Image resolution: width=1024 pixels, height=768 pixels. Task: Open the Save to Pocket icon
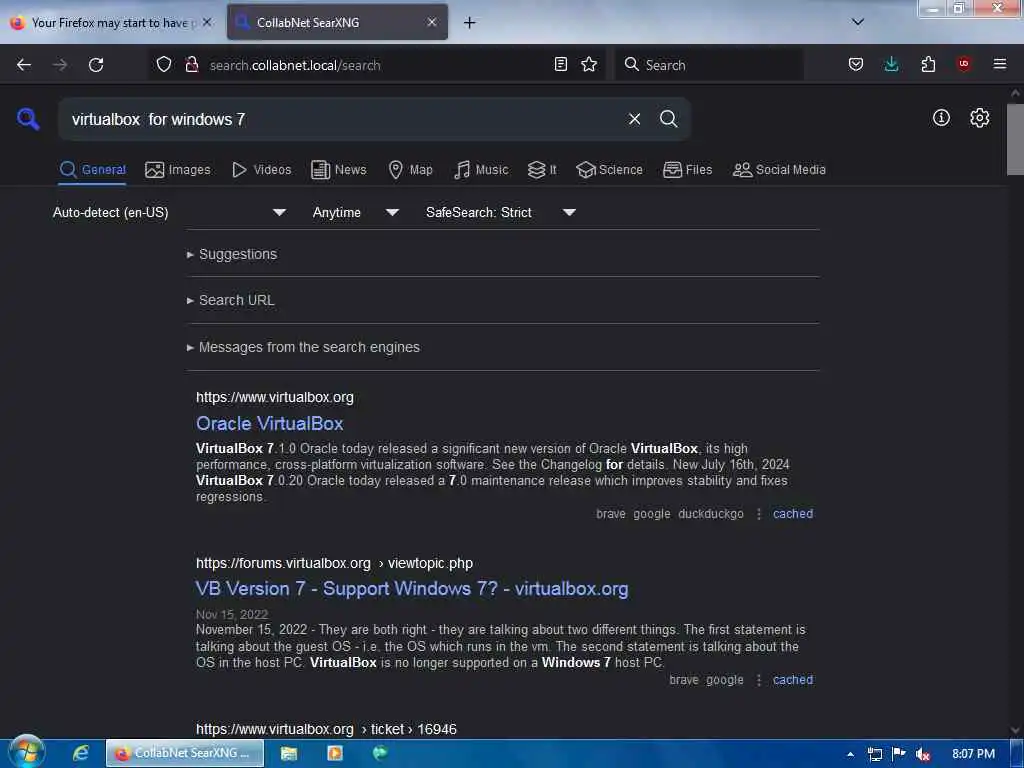pos(856,64)
